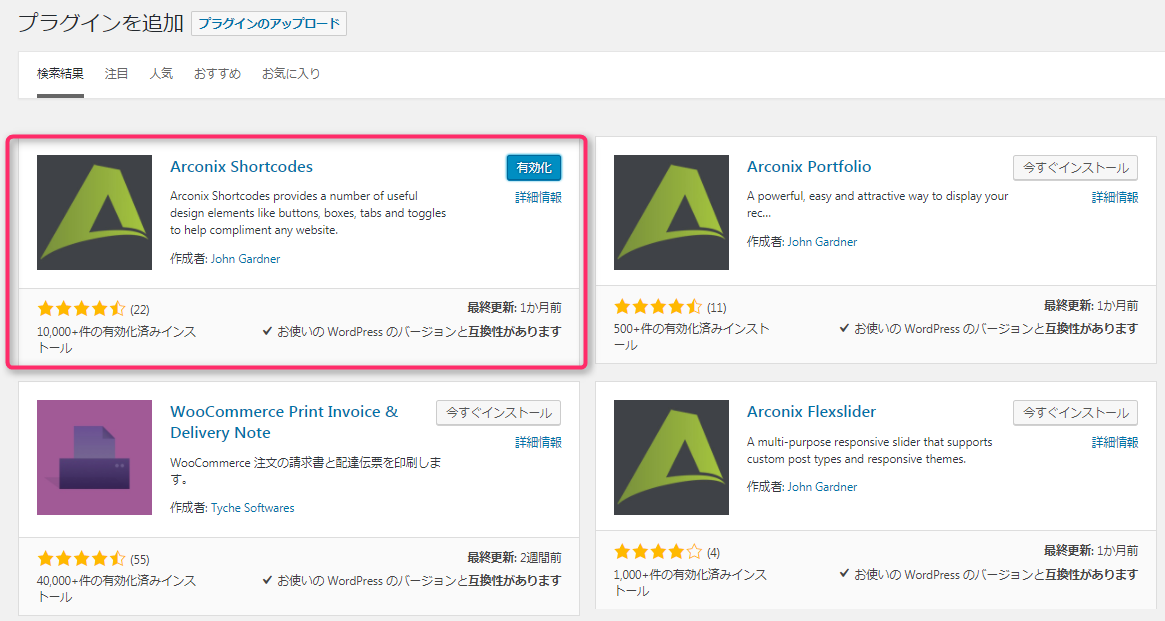
Task: Open the Arconix Flexslider title link
Action: pyautogui.click(x=811, y=412)
